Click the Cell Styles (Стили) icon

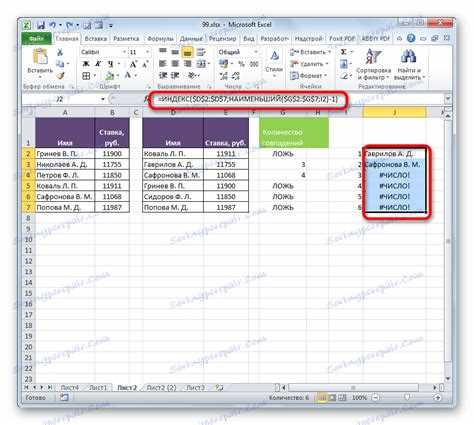point(274,62)
